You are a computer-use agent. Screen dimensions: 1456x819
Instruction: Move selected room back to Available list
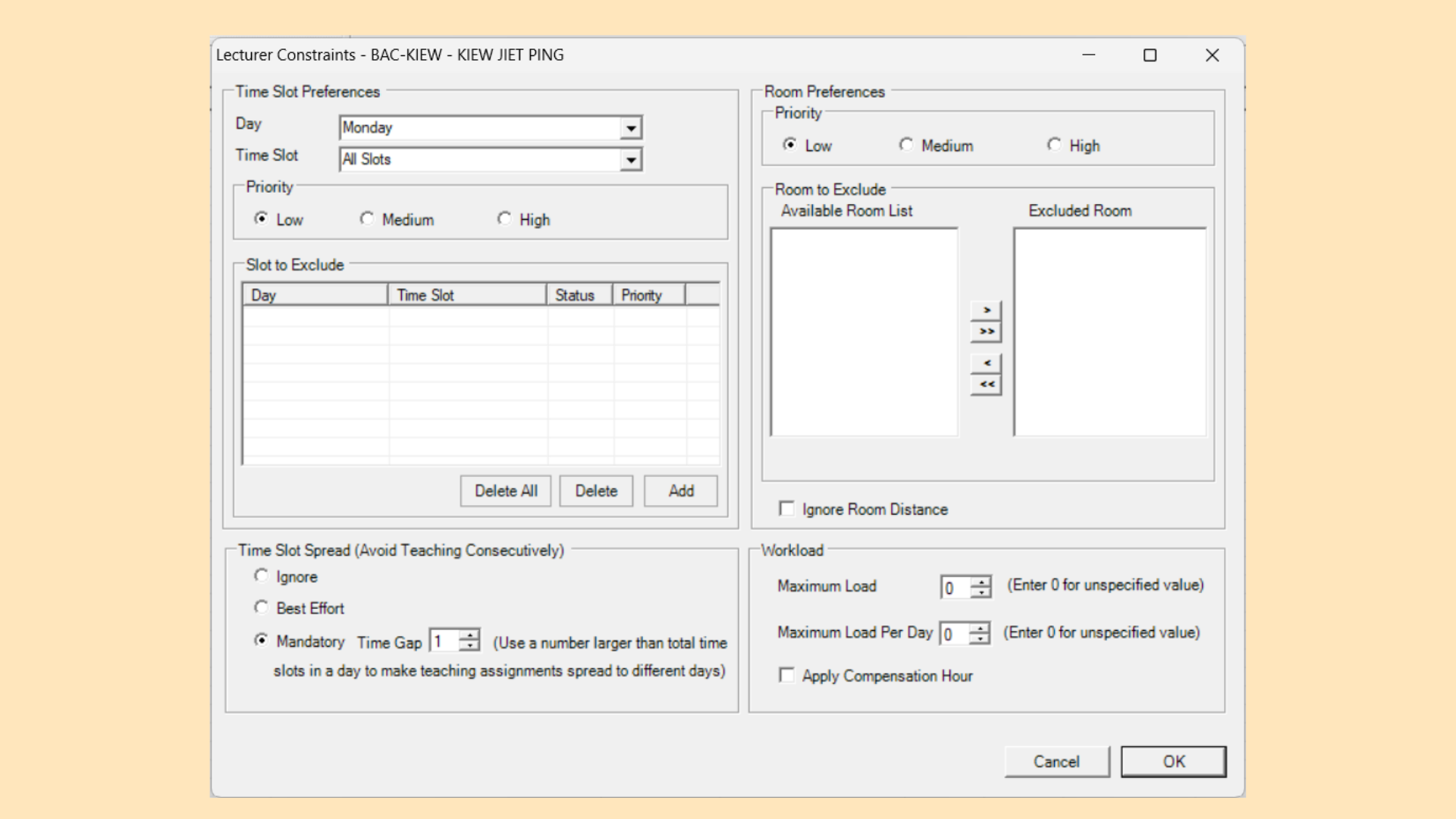pyautogui.click(x=986, y=363)
